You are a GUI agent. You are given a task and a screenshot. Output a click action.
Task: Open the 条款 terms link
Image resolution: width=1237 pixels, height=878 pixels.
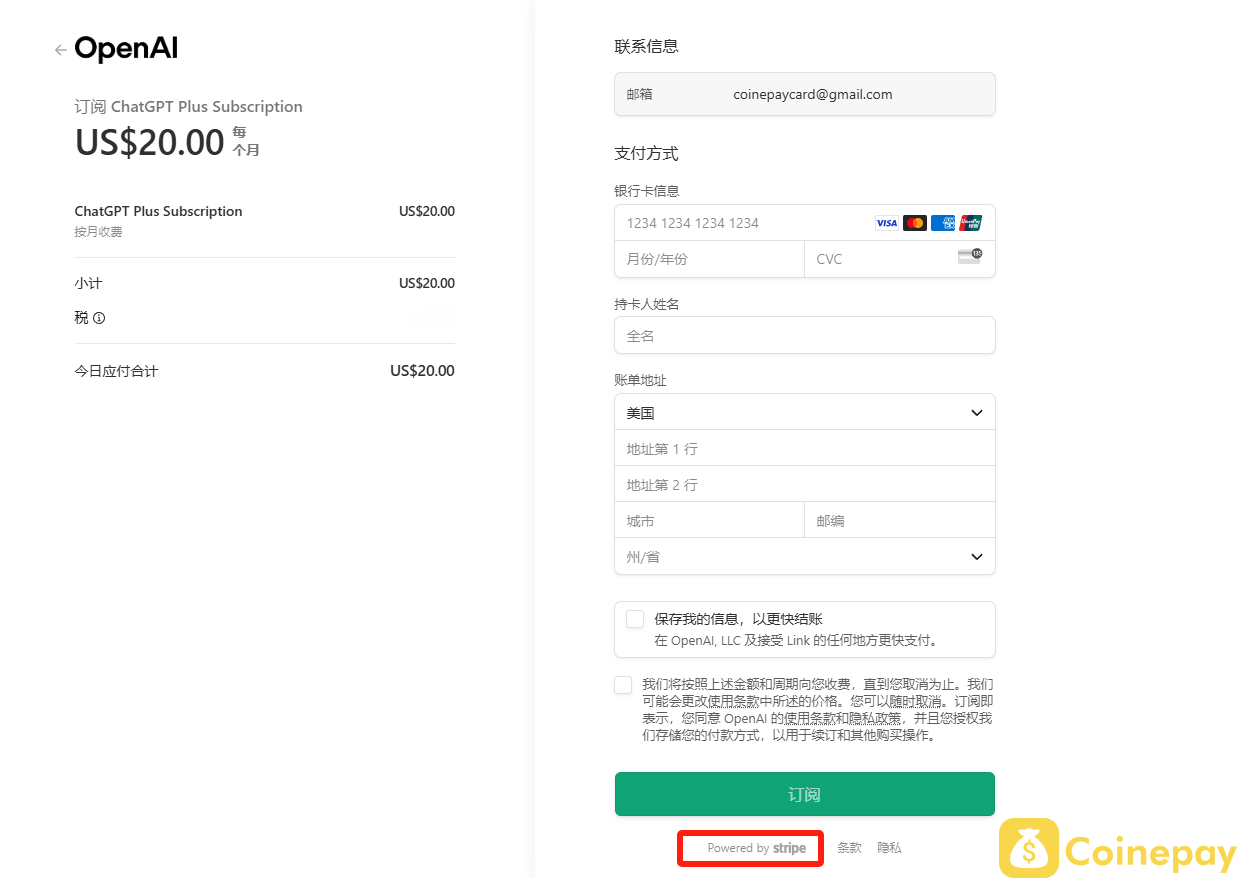pos(849,848)
